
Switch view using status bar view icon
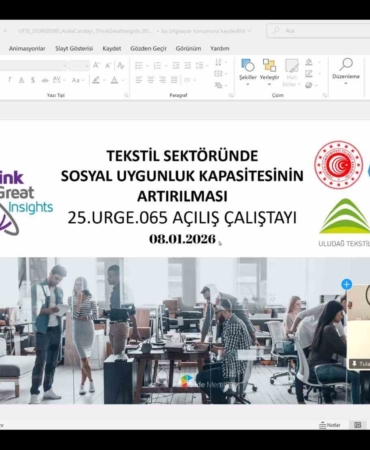pyautogui.click(x=357, y=425)
